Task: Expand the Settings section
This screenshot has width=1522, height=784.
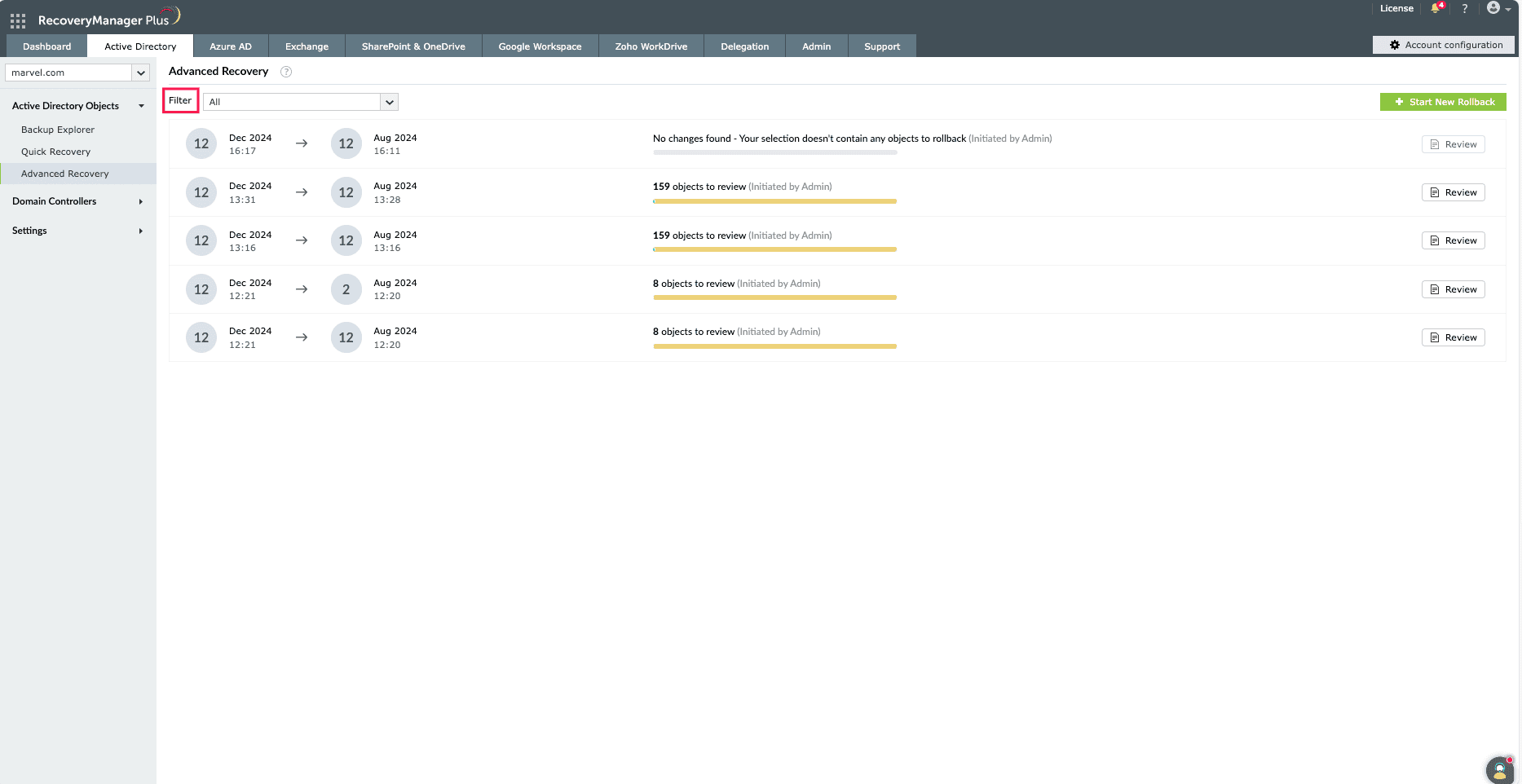Action: (x=77, y=231)
